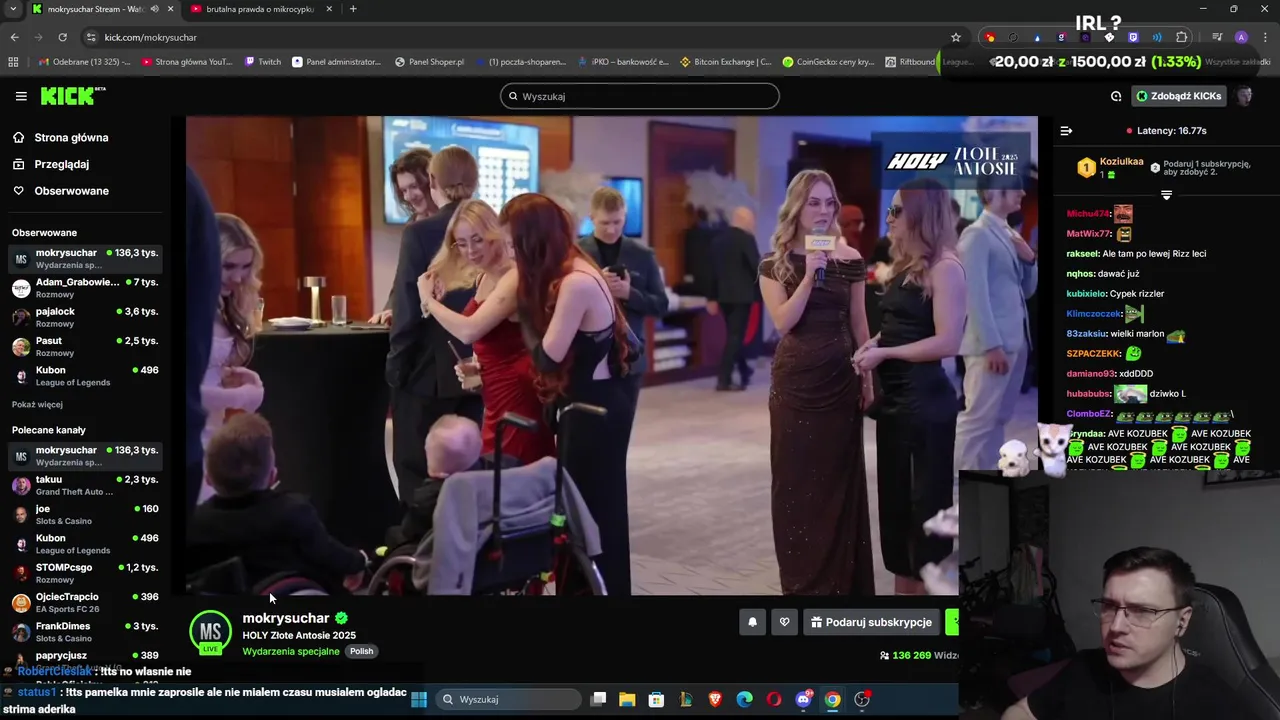Open the Twitch bookmark

[x=263, y=62]
